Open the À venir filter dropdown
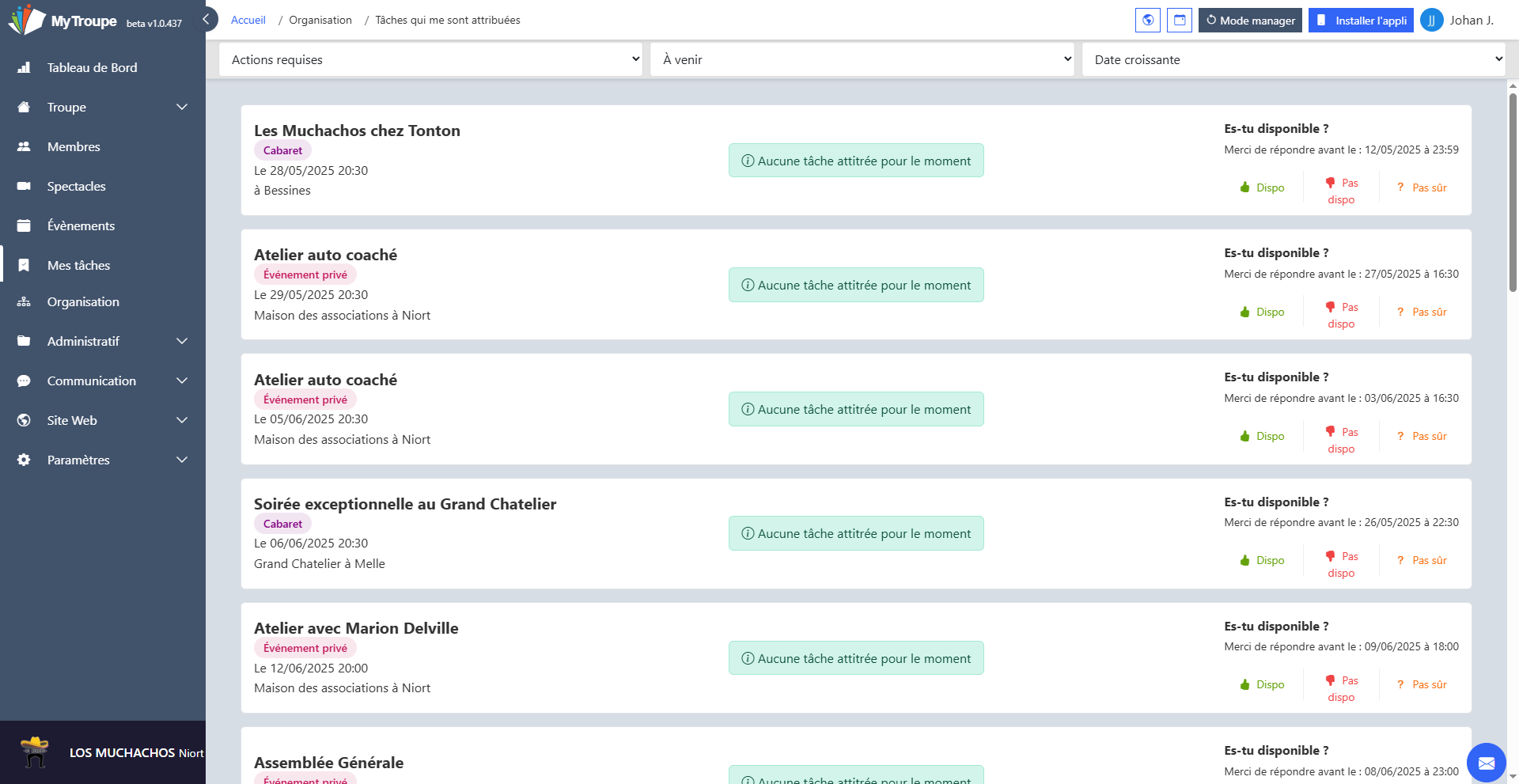This screenshot has width=1519, height=784. (x=862, y=59)
